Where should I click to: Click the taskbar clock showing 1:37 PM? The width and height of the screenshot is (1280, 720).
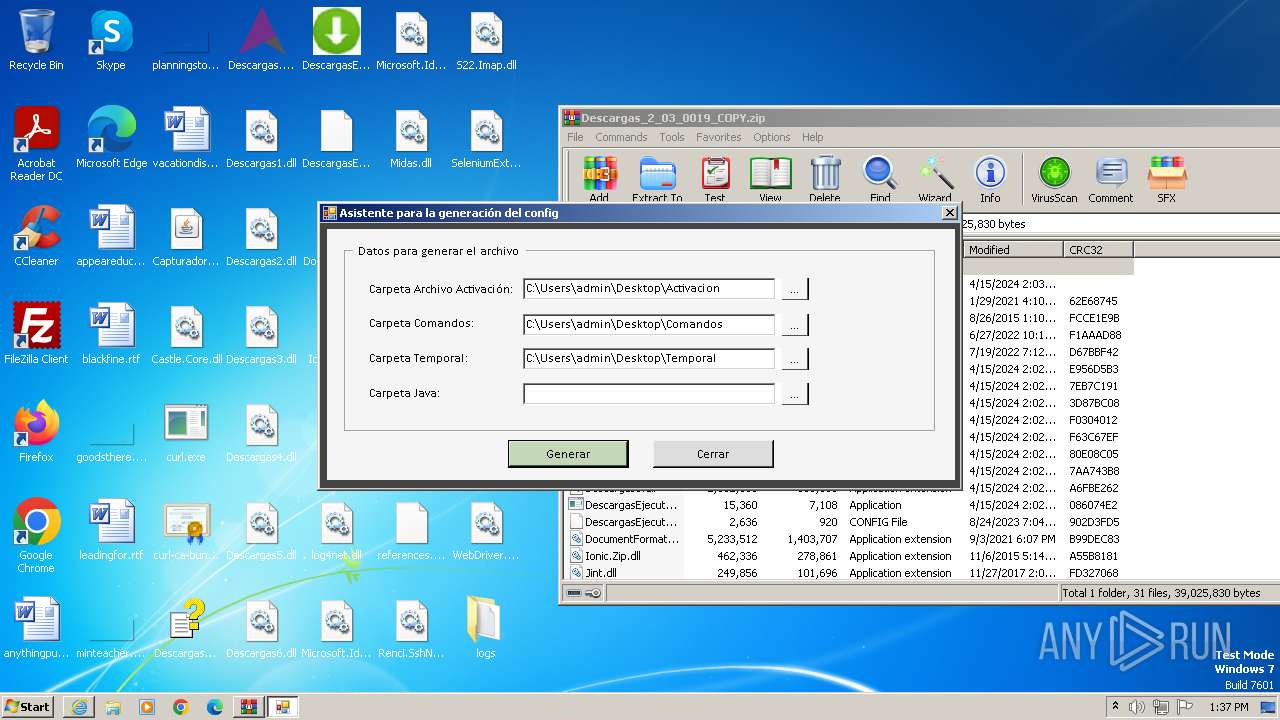click(1228, 707)
